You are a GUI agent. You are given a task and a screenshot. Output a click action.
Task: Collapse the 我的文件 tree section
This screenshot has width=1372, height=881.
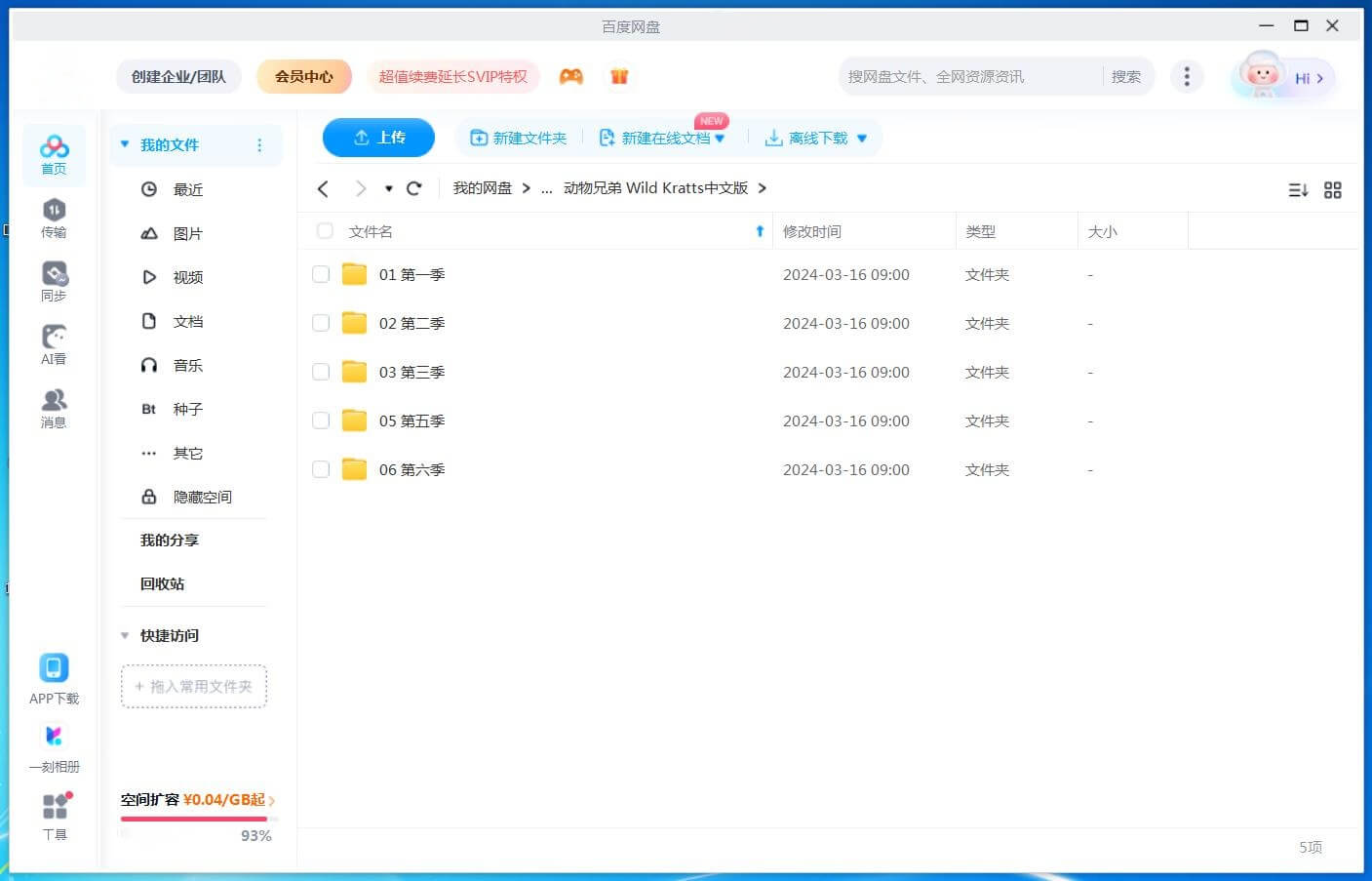125,144
